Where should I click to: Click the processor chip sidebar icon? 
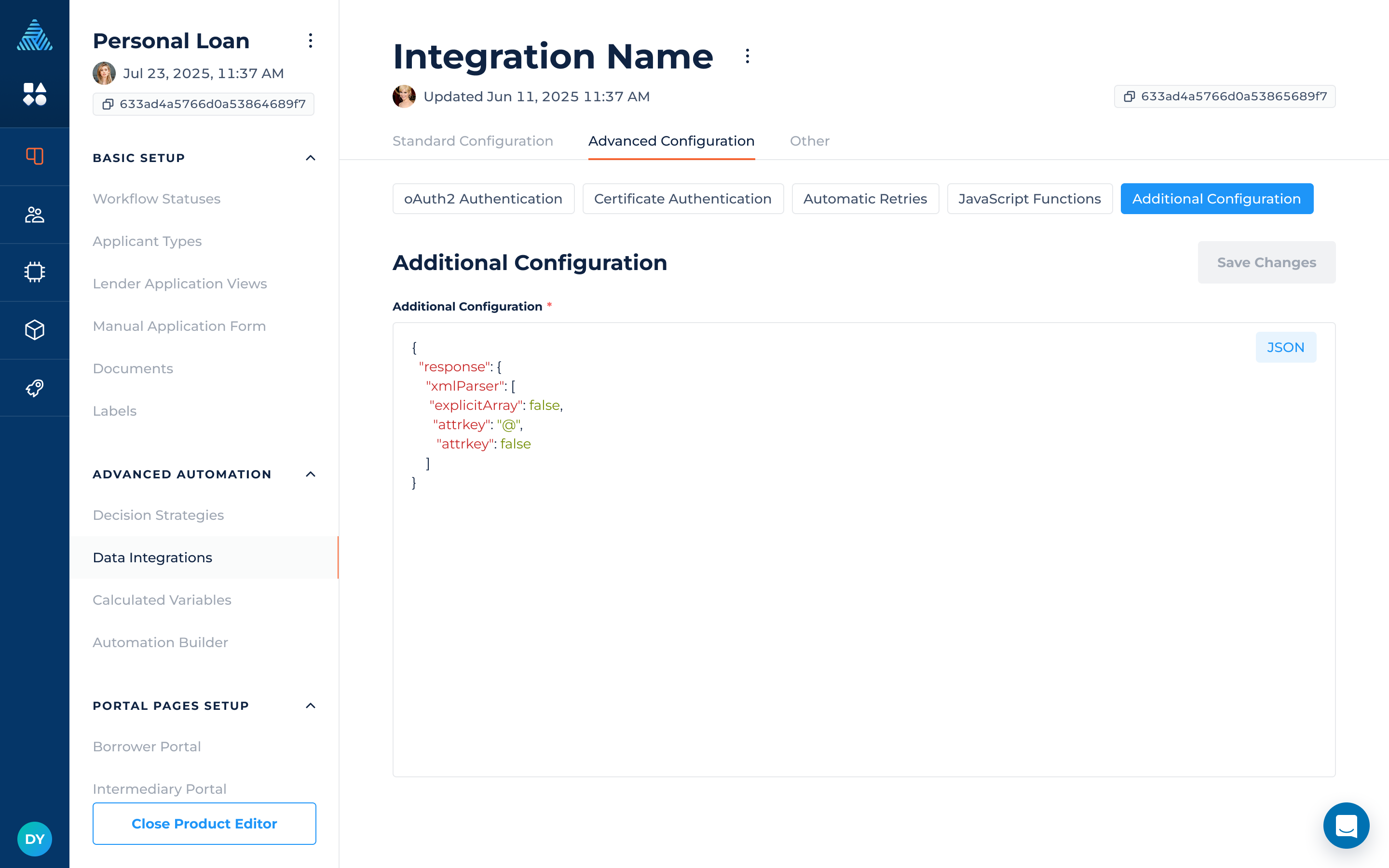(x=34, y=272)
